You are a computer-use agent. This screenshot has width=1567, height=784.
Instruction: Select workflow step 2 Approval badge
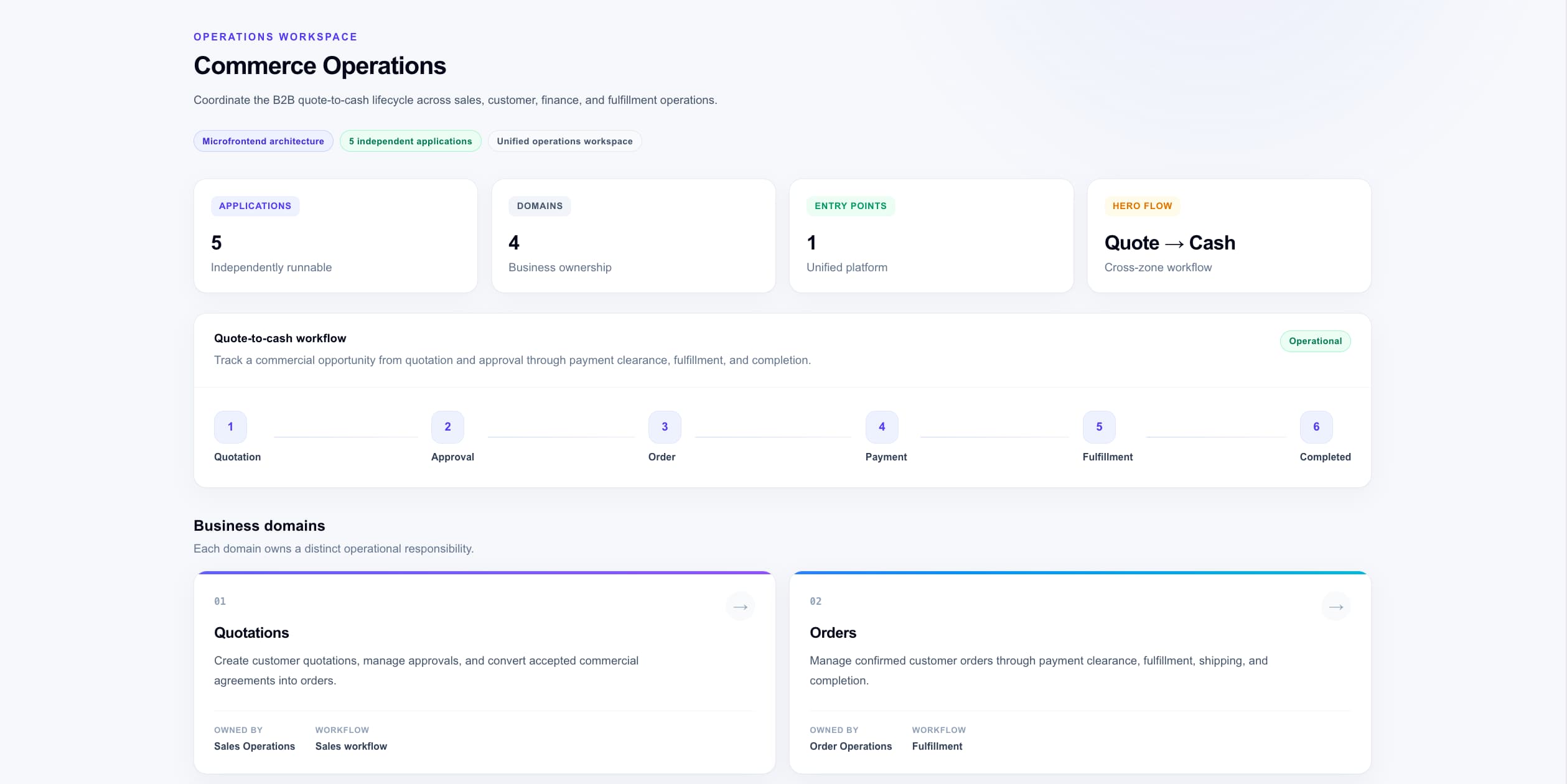point(447,427)
